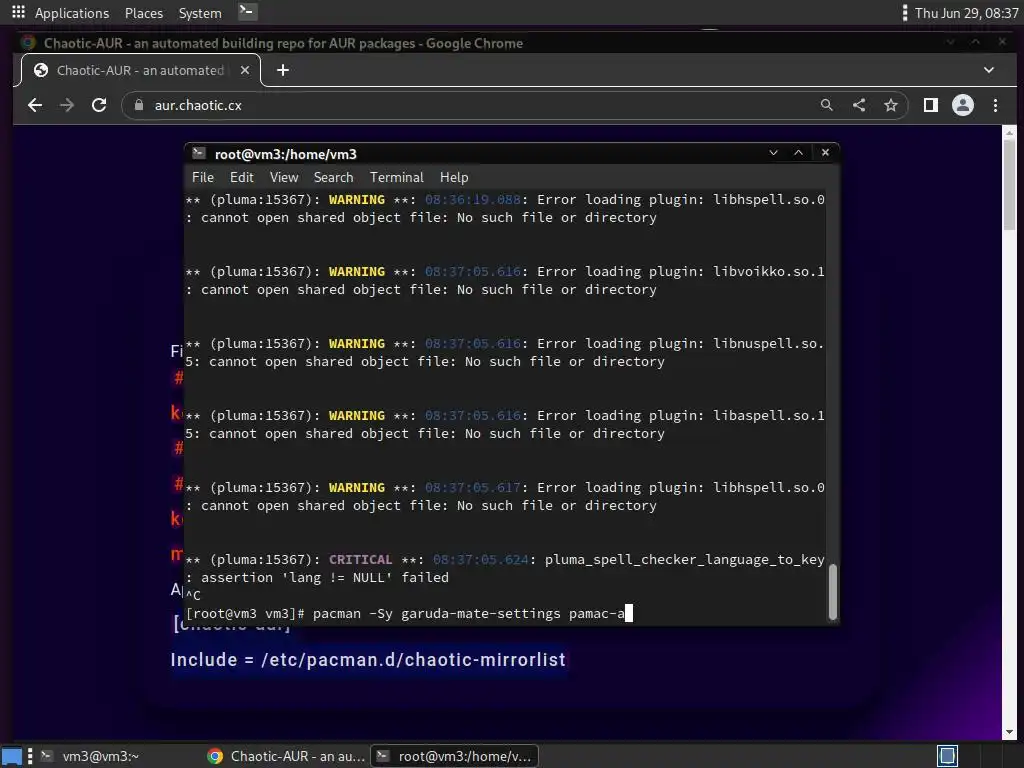
Task: Open the Terminal menu in terminal window
Action: pyautogui.click(x=396, y=178)
